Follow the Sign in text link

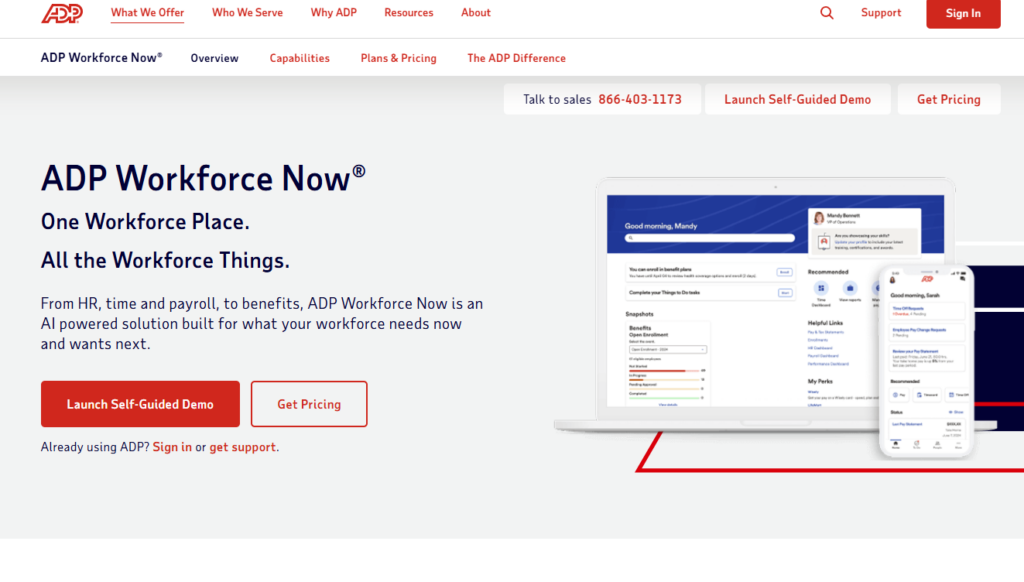172,447
